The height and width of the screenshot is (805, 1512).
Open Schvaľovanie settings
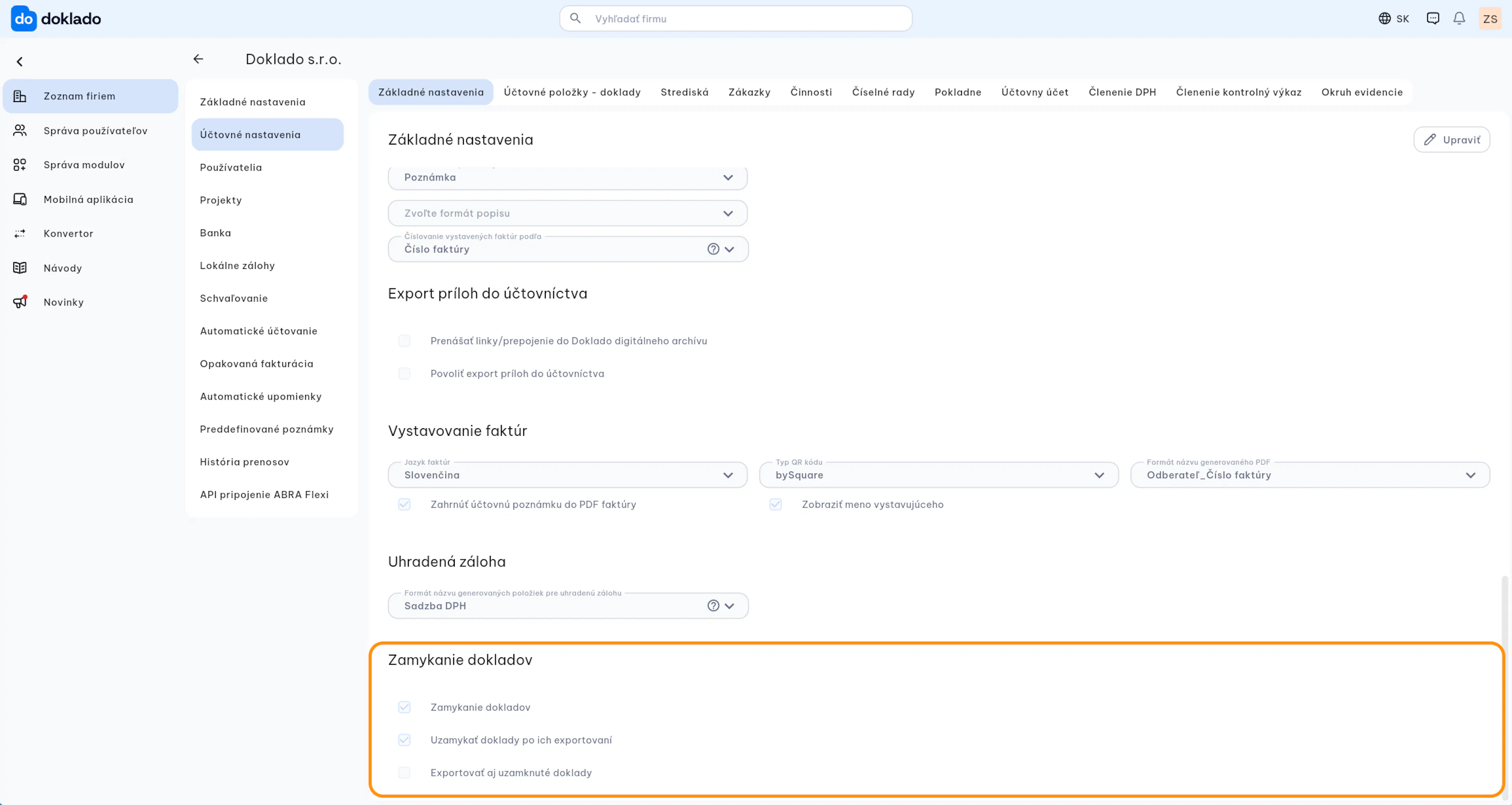[x=268, y=299]
